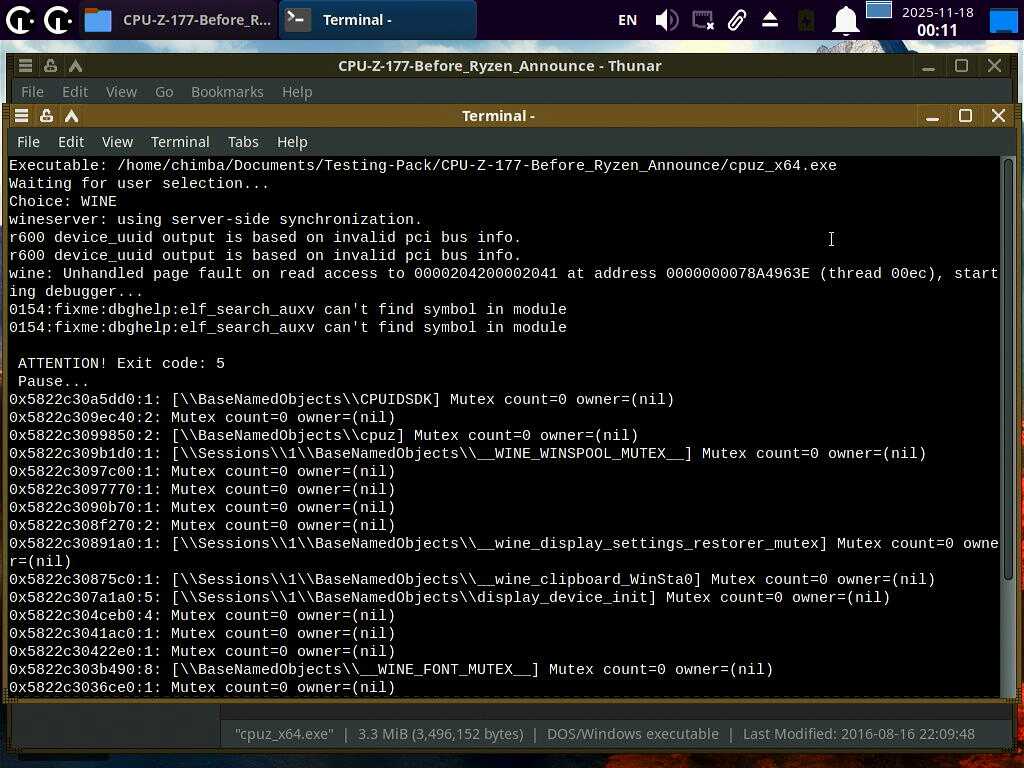Click the __WINE_FONT_MUTEX__ line
Image resolution: width=1024 pixels, height=768 pixels.
pos(391,669)
